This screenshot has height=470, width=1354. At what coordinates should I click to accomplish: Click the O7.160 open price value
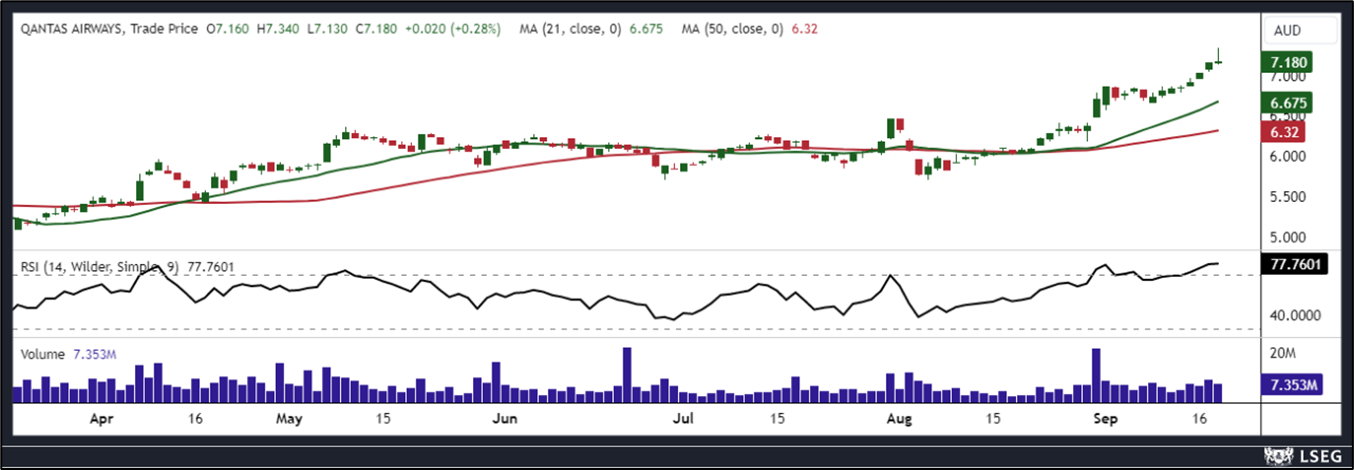click(229, 30)
